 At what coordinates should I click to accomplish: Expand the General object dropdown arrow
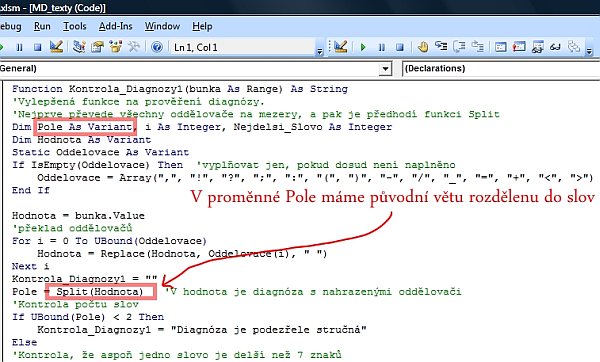pyautogui.click(x=385, y=69)
